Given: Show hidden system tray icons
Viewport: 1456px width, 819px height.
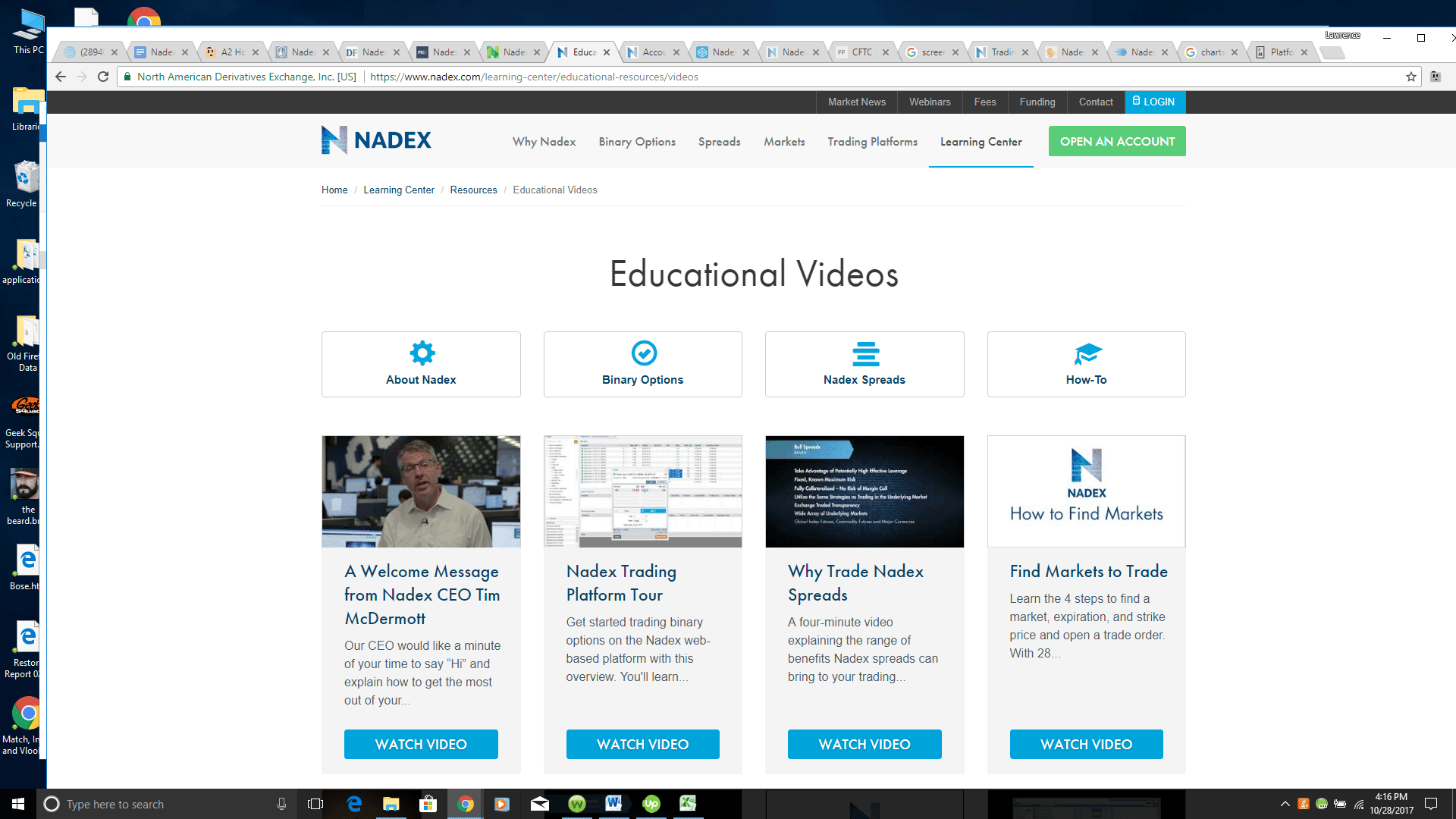Looking at the screenshot, I should click(1285, 804).
